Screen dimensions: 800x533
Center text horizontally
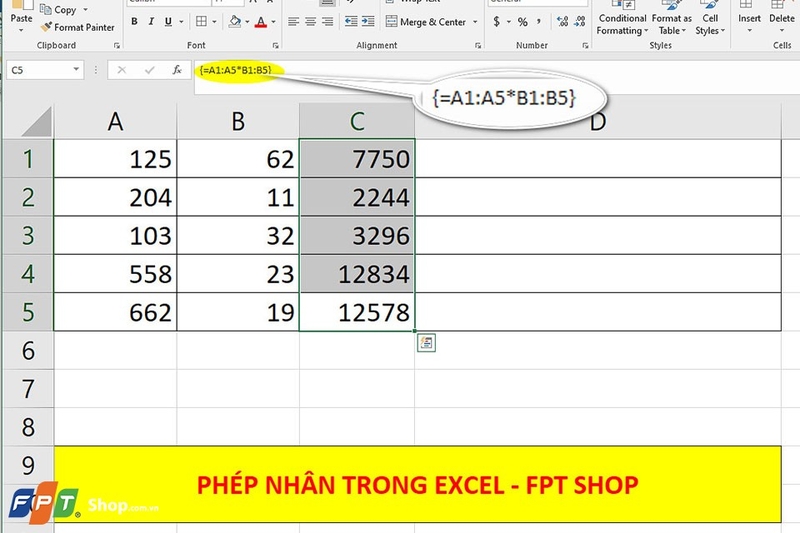(310, 21)
